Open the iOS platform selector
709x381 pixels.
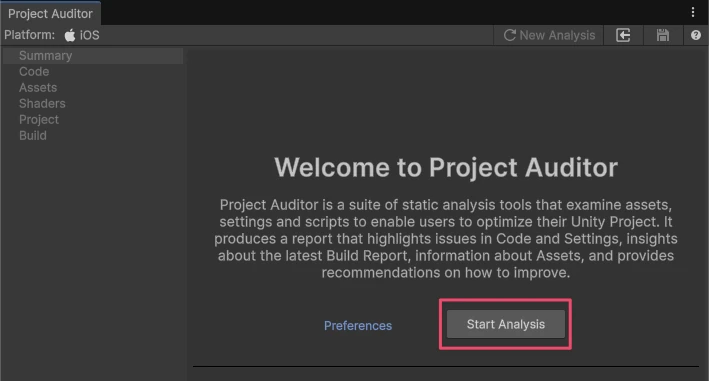82,35
